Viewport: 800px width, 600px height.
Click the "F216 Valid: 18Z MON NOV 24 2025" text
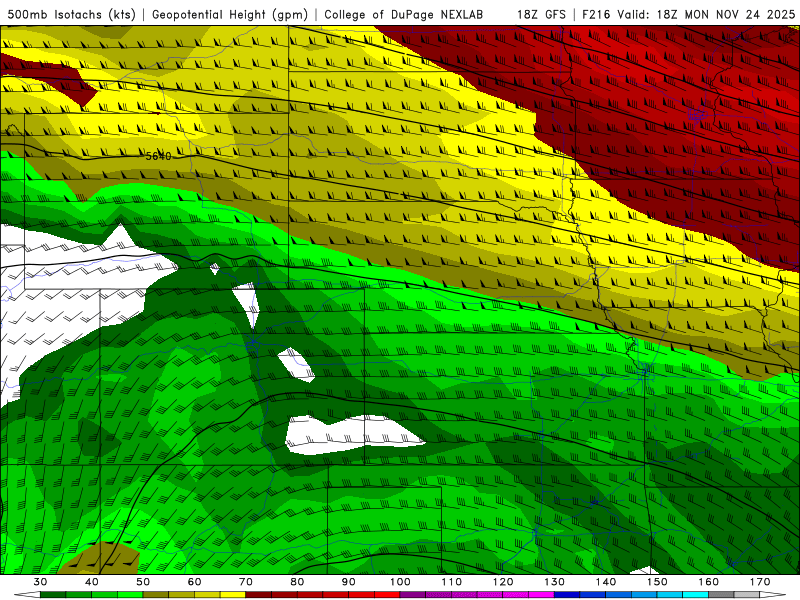[688, 14]
